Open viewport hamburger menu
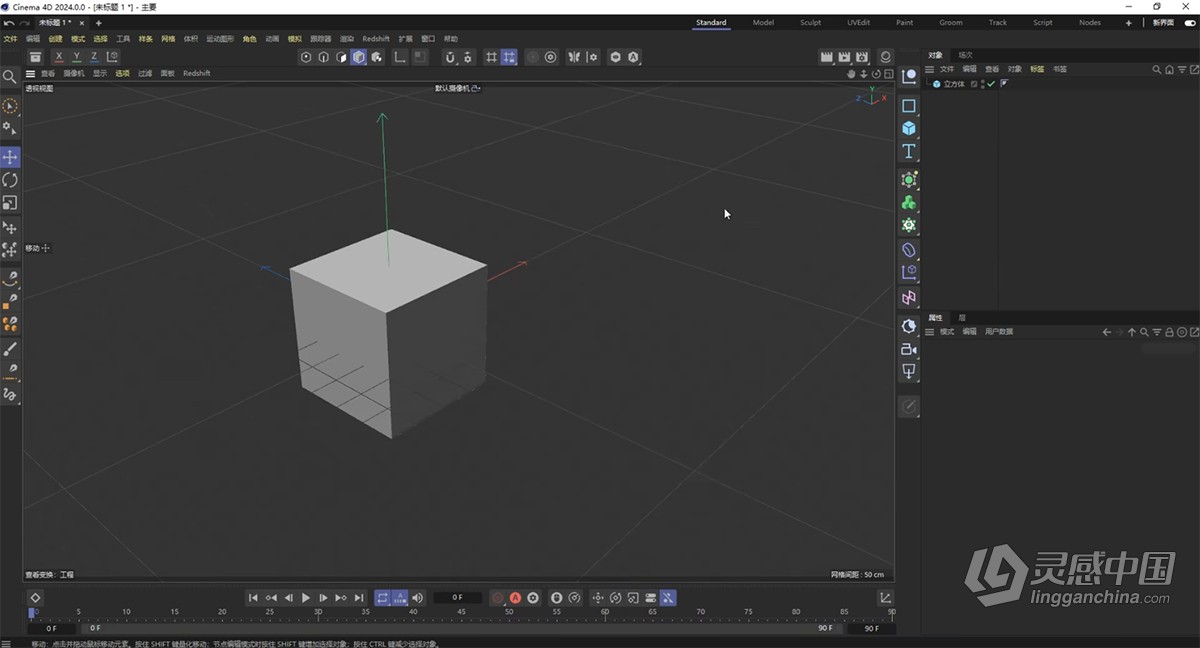The image size is (1200, 648). point(30,73)
